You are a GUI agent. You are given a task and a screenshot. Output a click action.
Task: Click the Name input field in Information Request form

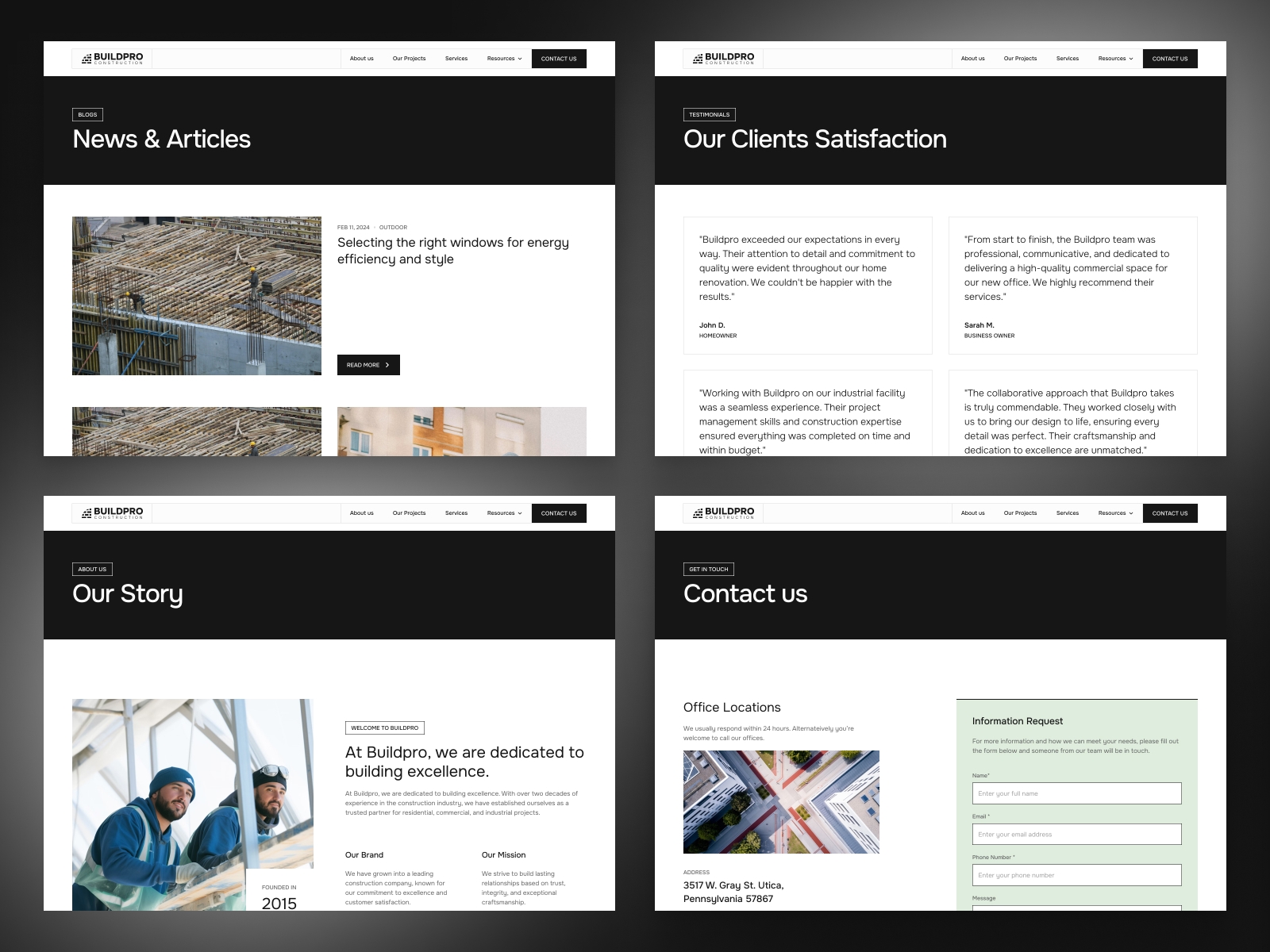(1076, 793)
